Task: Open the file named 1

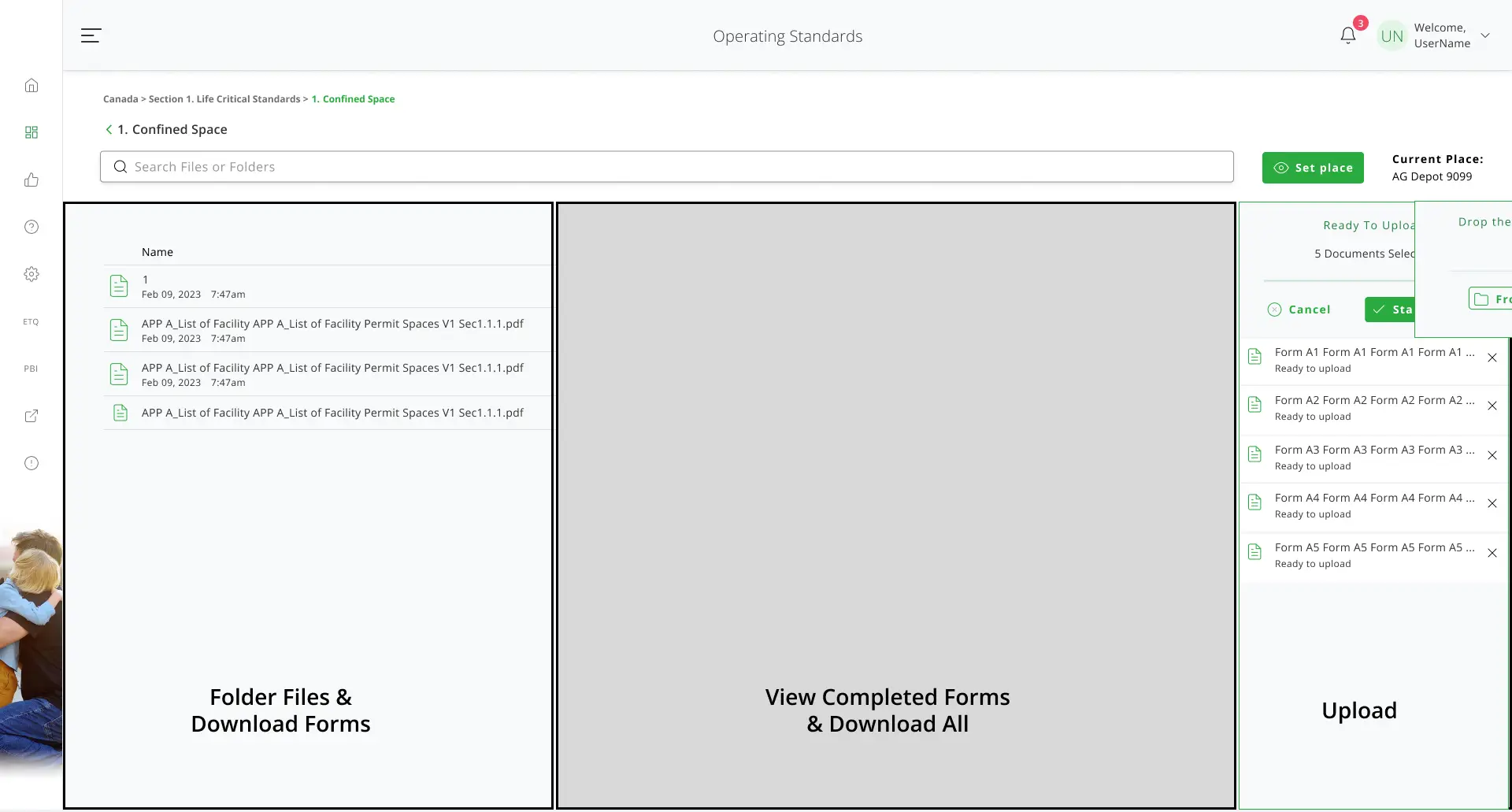Action: (x=146, y=280)
